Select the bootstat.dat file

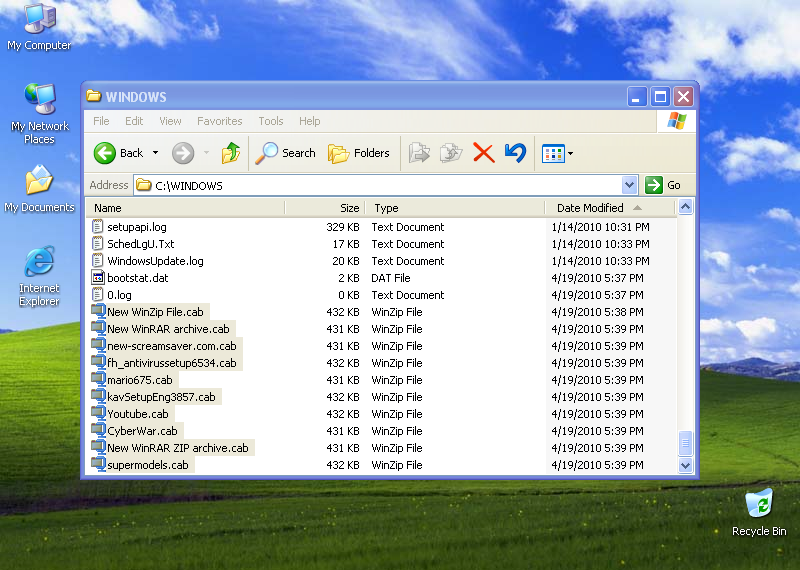click(x=137, y=278)
